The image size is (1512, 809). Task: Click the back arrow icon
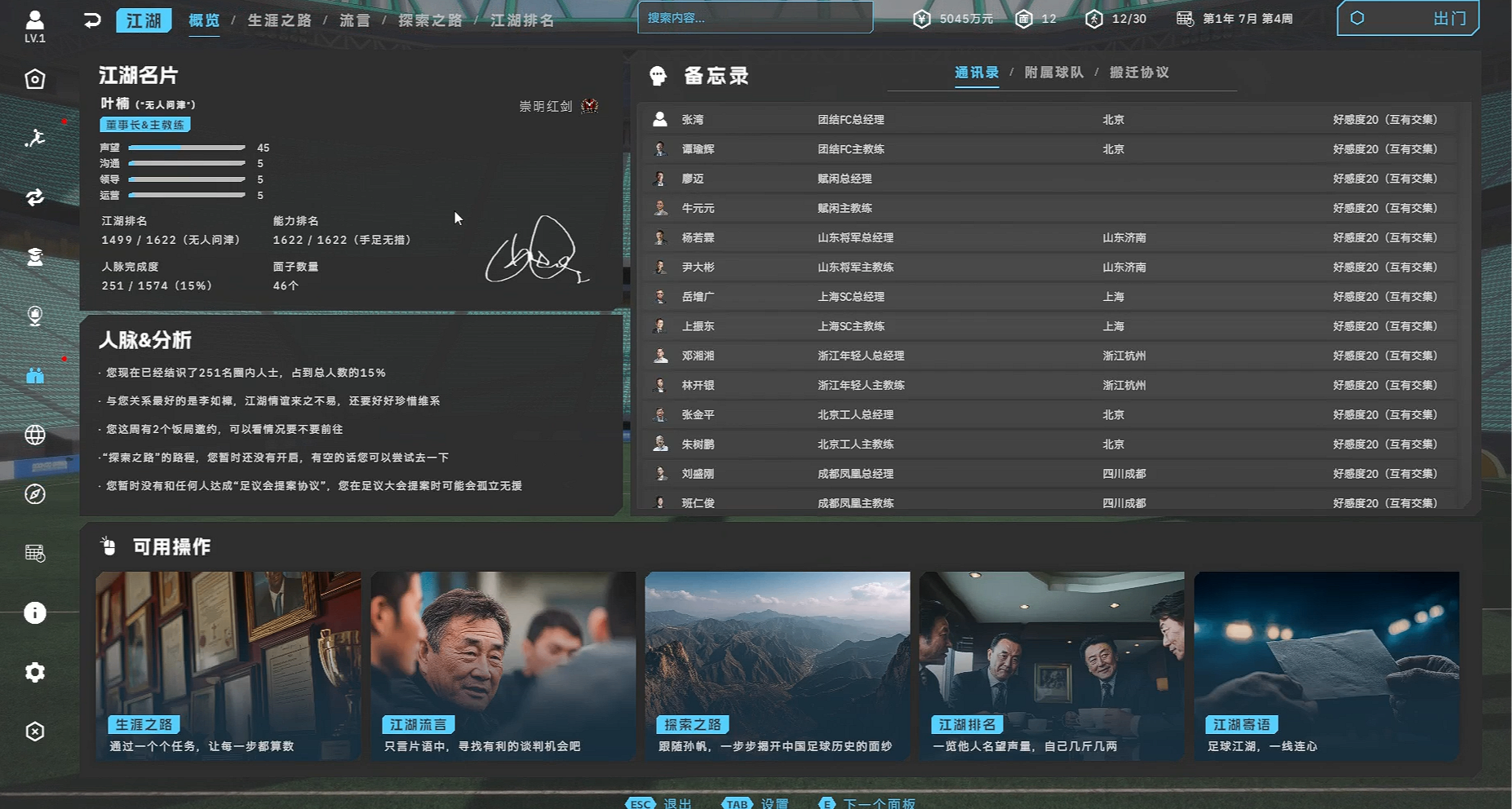coord(92,20)
